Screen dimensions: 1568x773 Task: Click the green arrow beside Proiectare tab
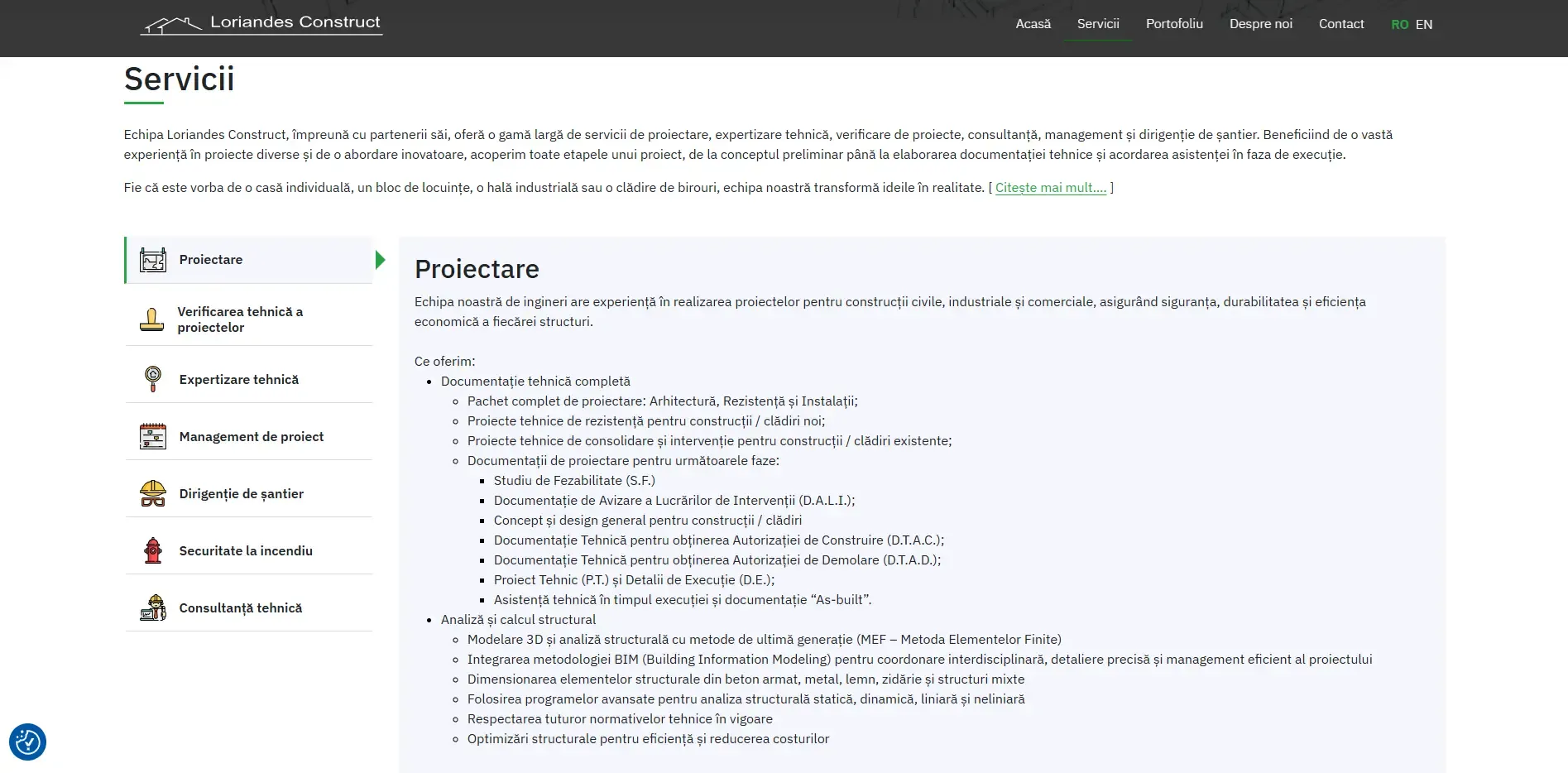(380, 260)
